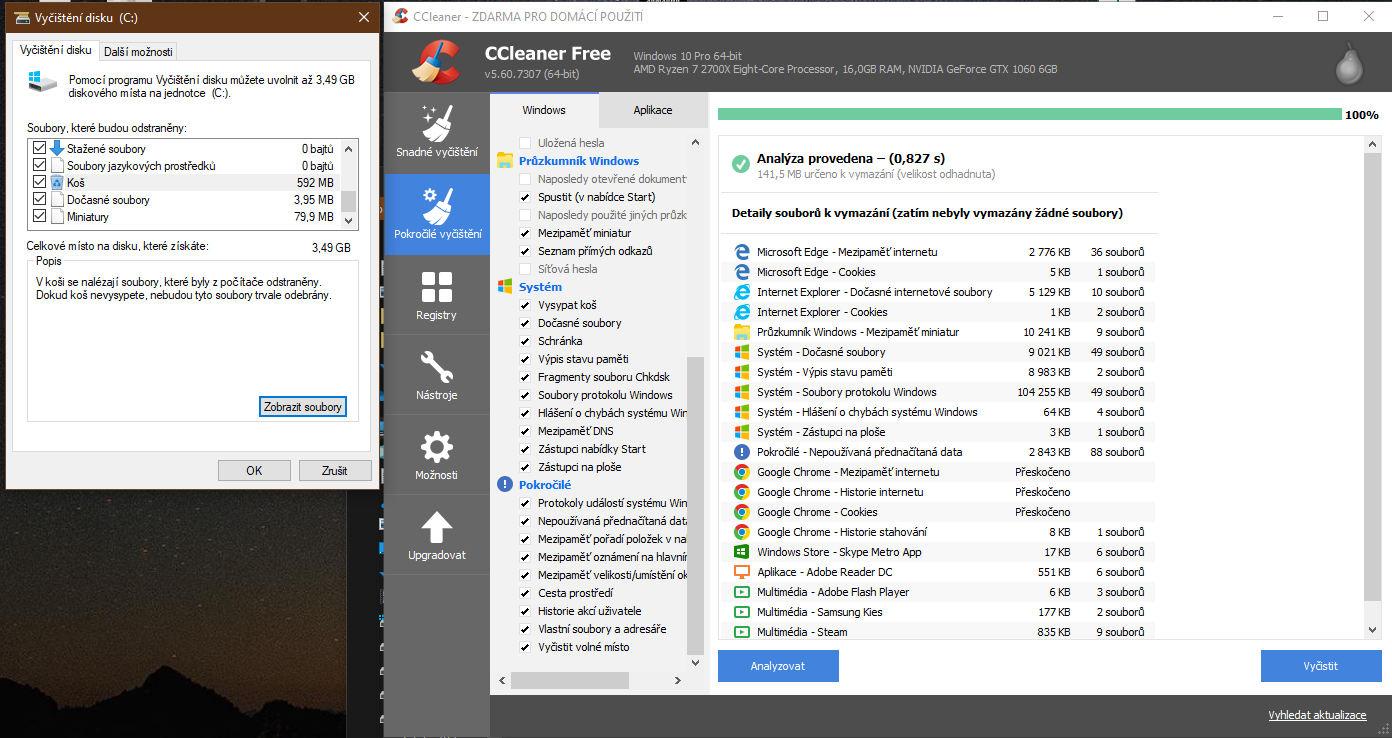The width and height of the screenshot is (1392, 738).
Task: Toggle Soubory jazykových prostředků checkbox
Action: point(39,165)
